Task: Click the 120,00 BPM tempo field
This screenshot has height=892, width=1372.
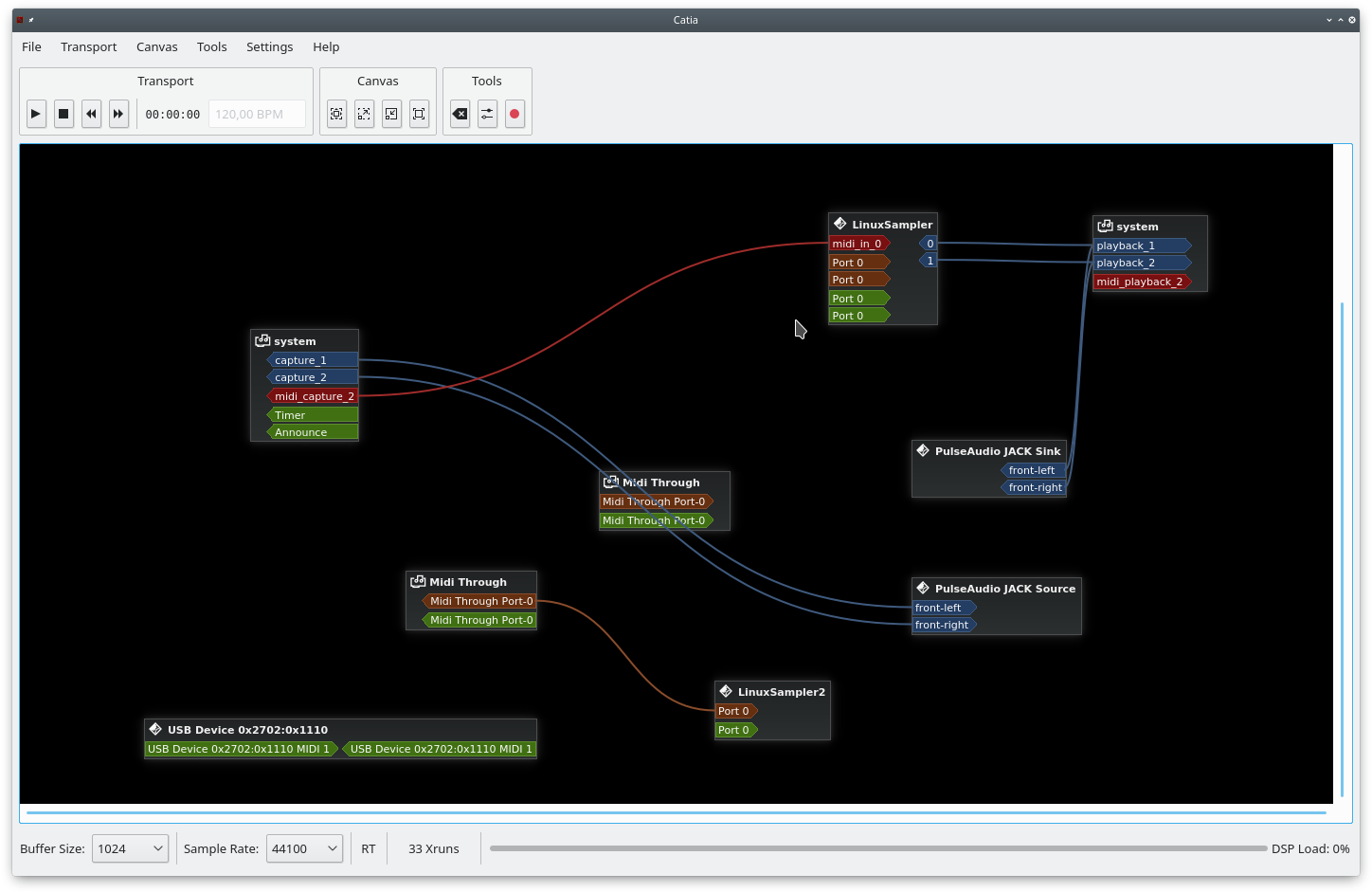Action: click(257, 114)
